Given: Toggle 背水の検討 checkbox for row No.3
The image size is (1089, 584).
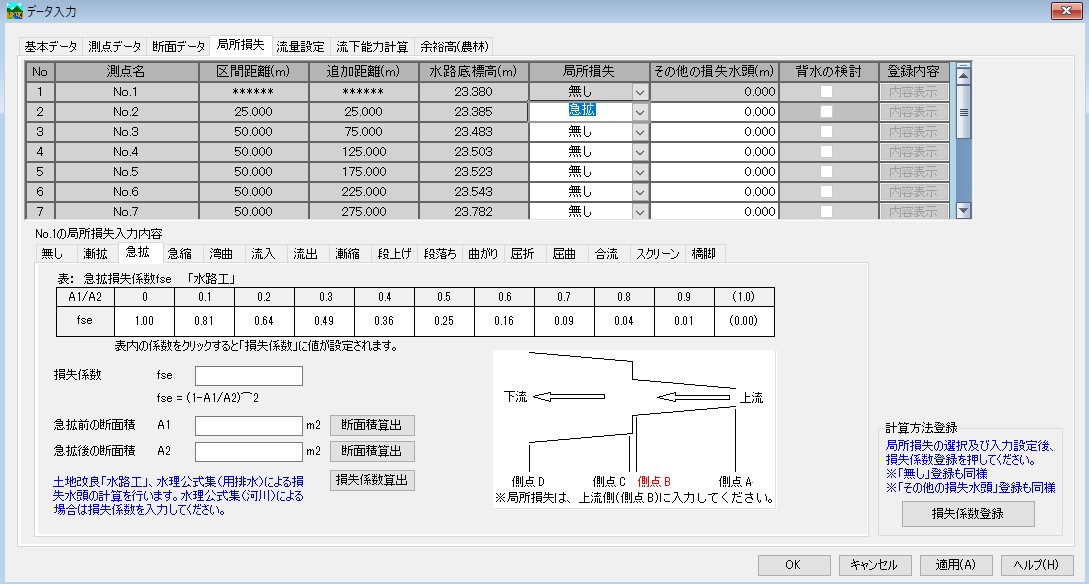Looking at the screenshot, I should pos(826,132).
